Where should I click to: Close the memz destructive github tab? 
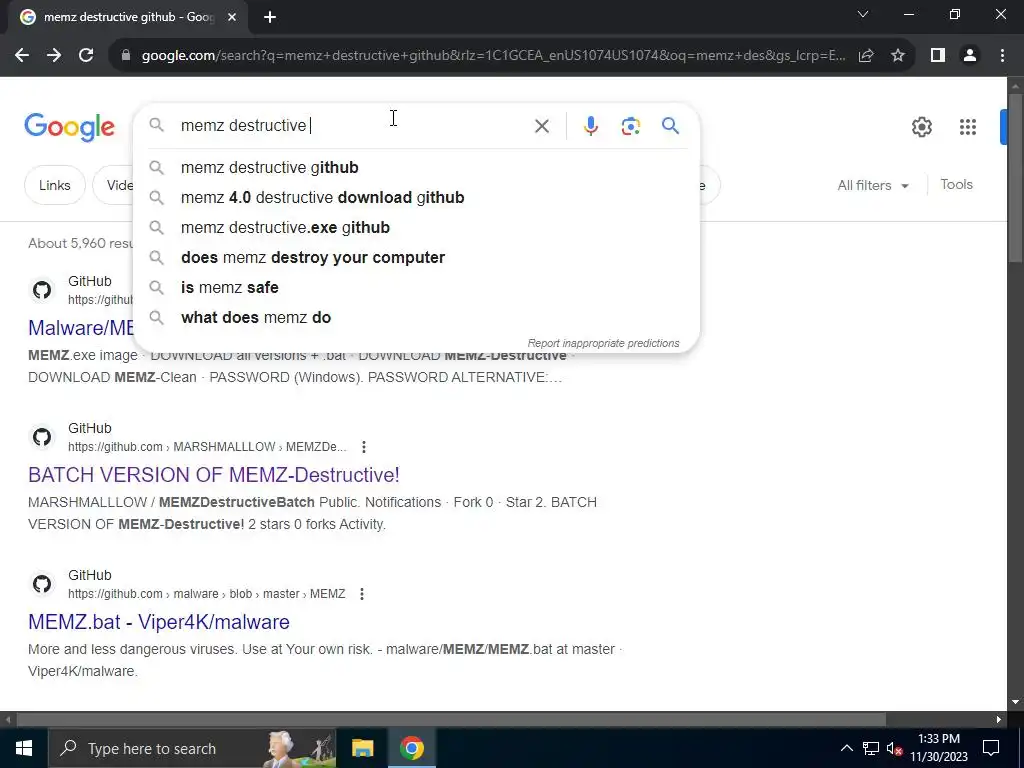232,18
